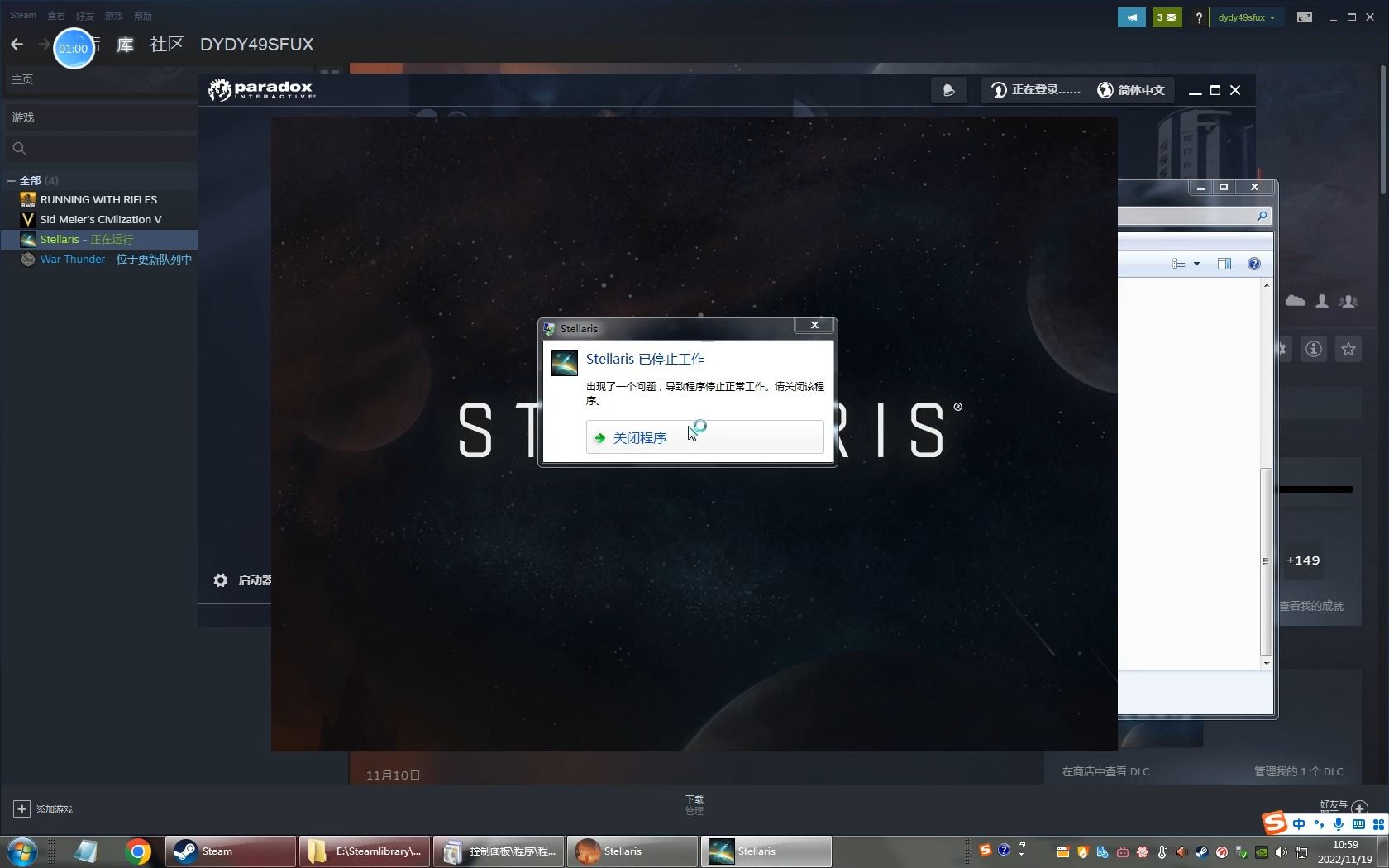
Task: Toggle Sogou 中 language mode
Action: [x=1299, y=824]
